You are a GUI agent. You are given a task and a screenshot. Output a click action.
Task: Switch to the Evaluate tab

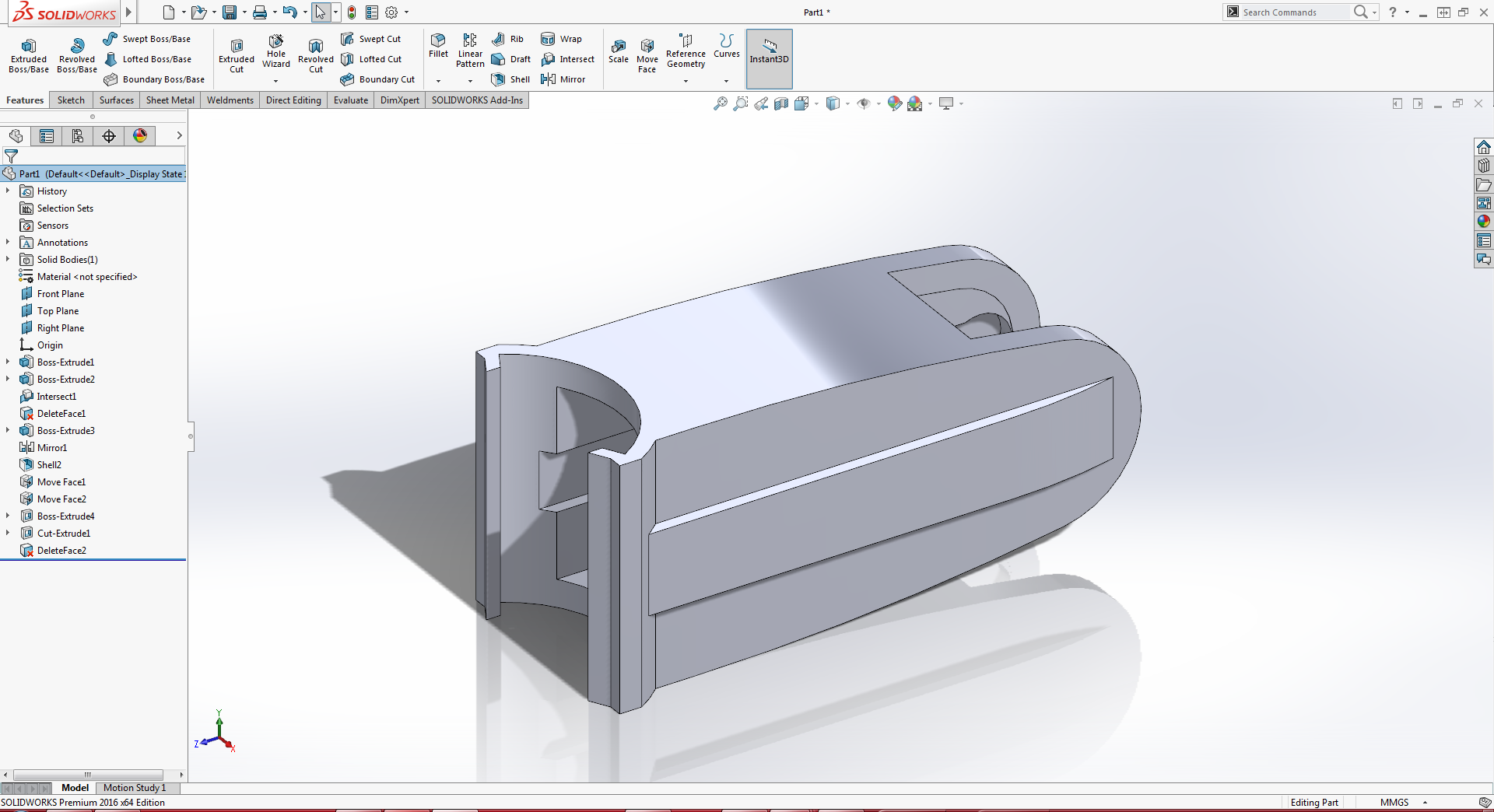(350, 100)
